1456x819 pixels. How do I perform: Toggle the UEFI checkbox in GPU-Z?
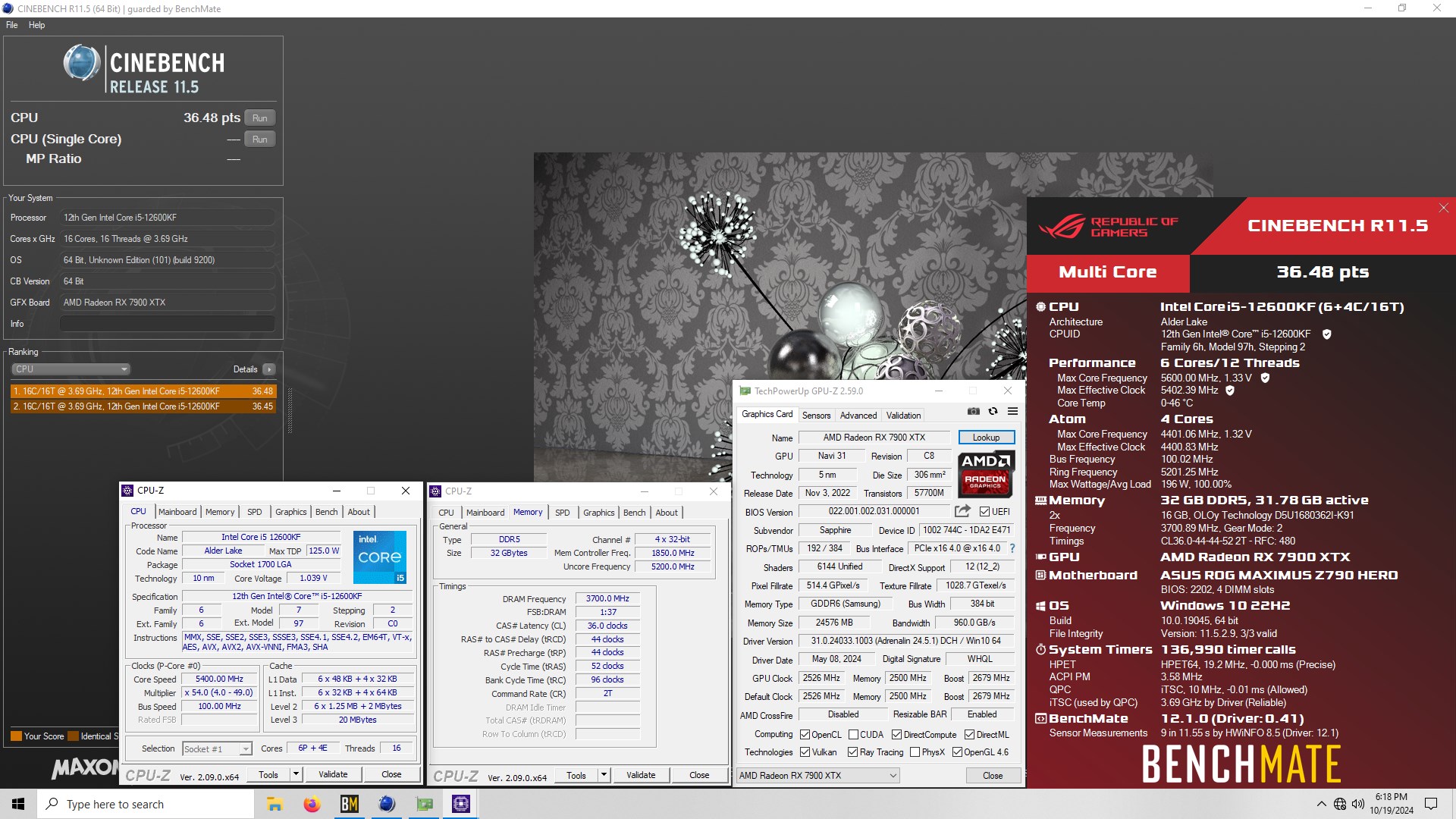pyautogui.click(x=984, y=512)
